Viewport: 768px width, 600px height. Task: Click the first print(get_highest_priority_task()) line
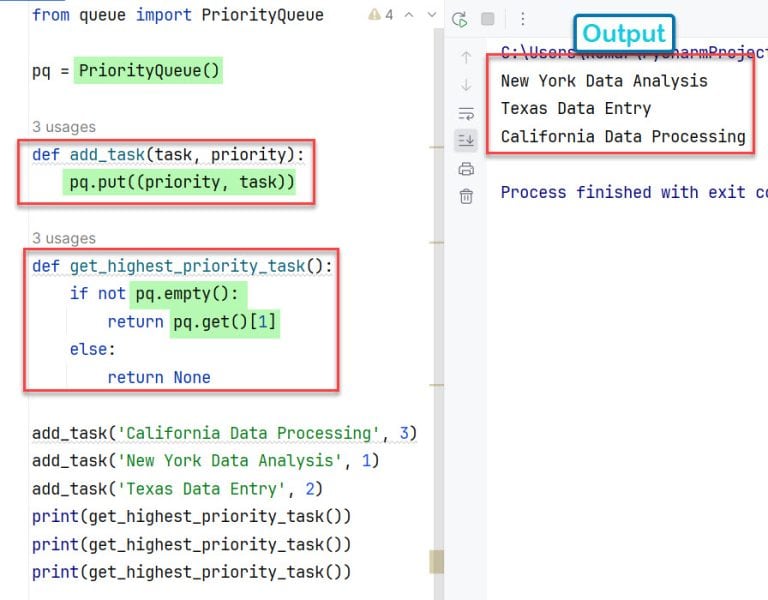coord(192,517)
